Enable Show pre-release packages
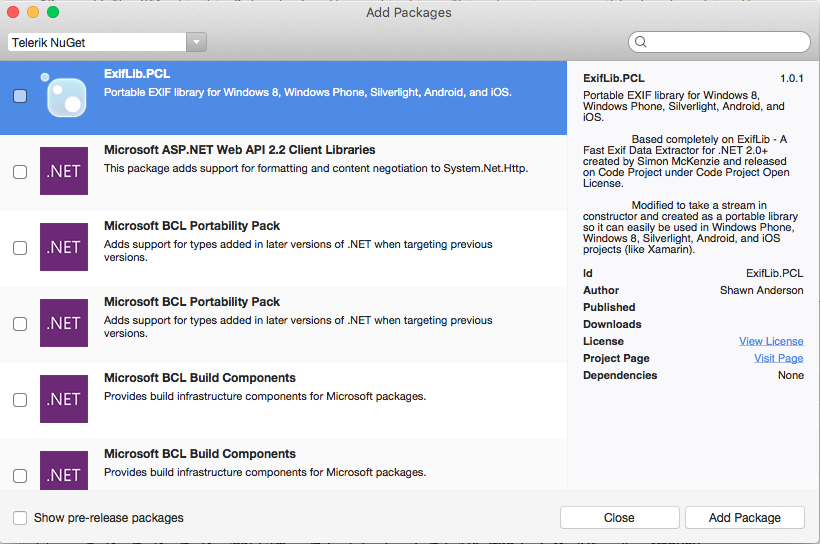This screenshot has height=544, width=820. 20,518
